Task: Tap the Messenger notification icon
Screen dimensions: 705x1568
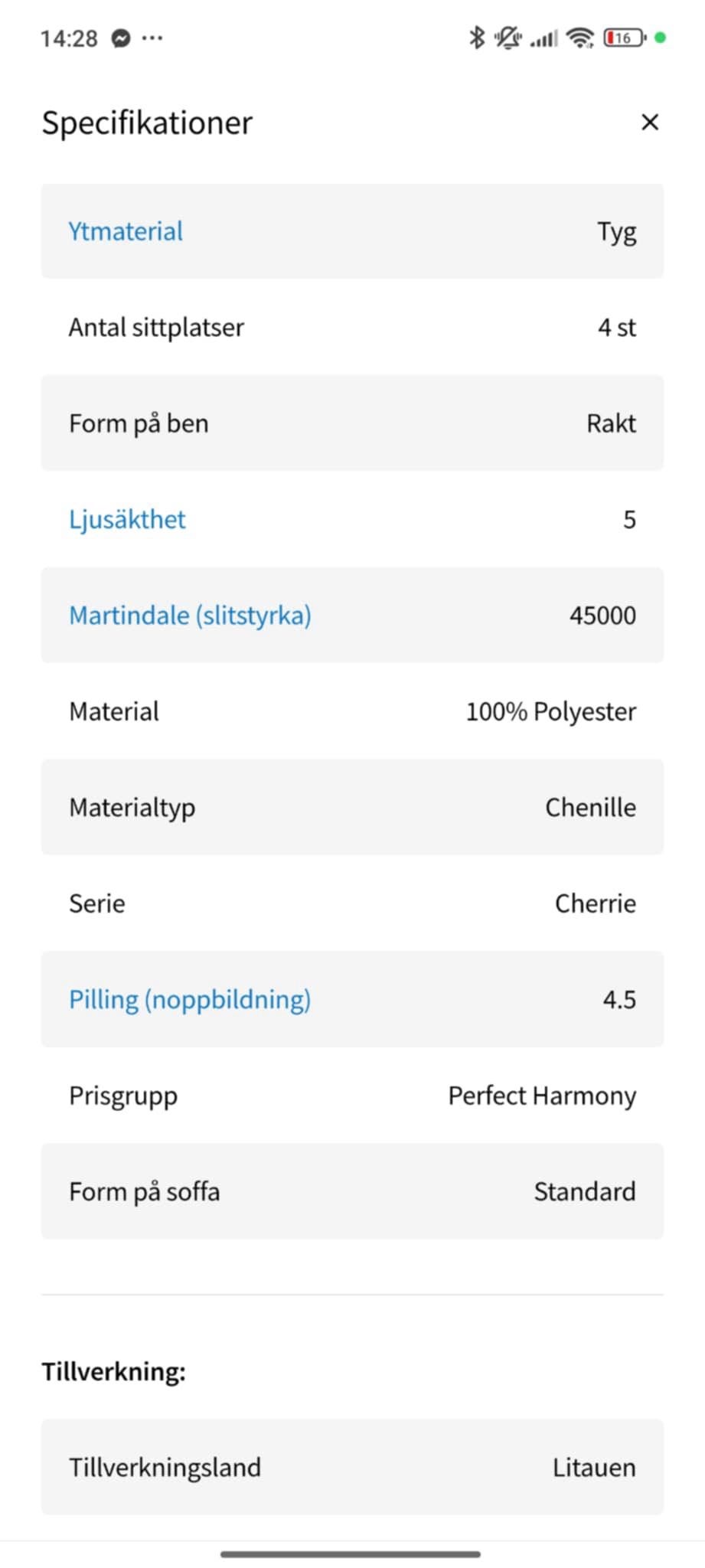Action: pyautogui.click(x=121, y=38)
